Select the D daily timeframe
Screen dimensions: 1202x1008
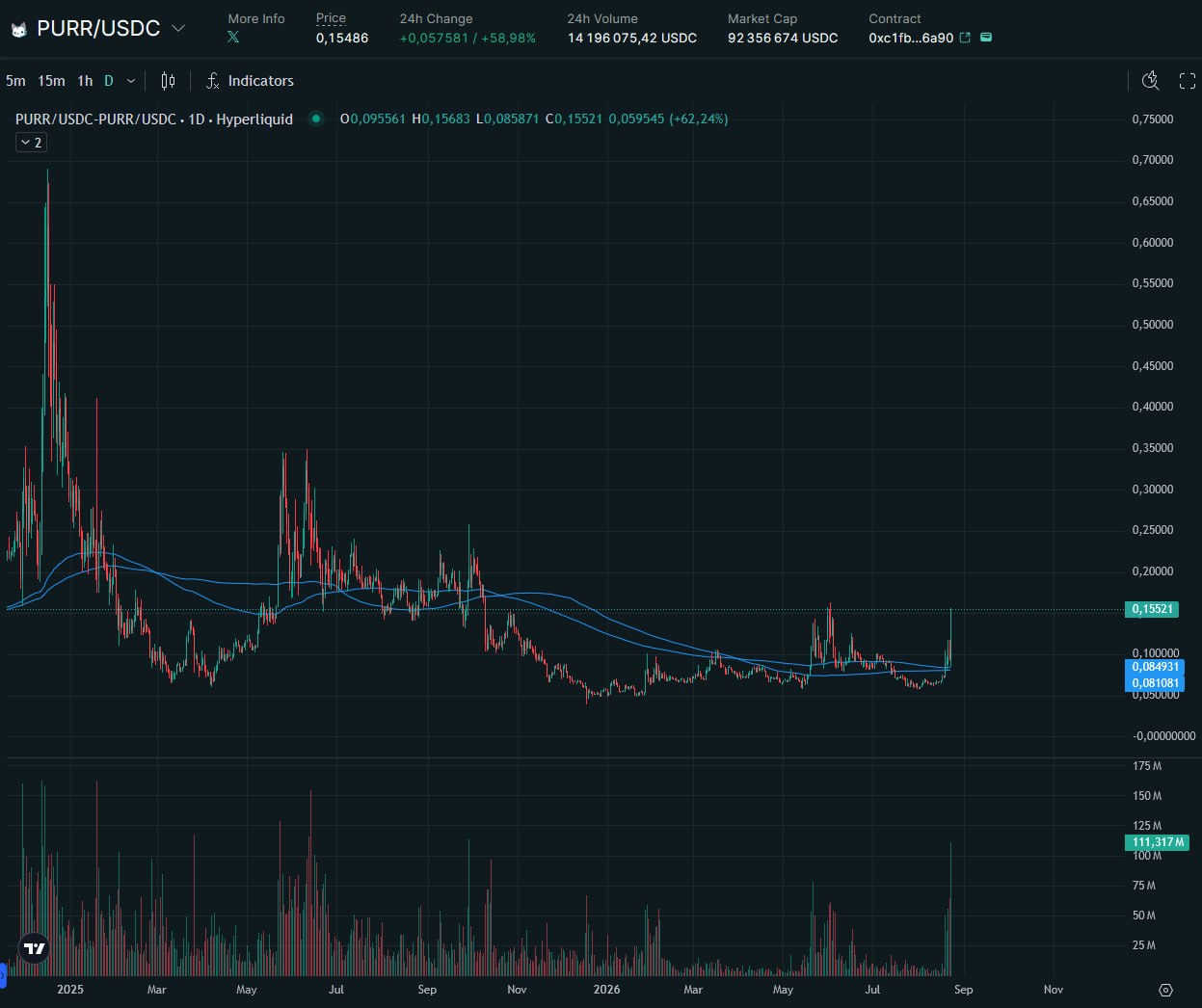pyautogui.click(x=109, y=81)
